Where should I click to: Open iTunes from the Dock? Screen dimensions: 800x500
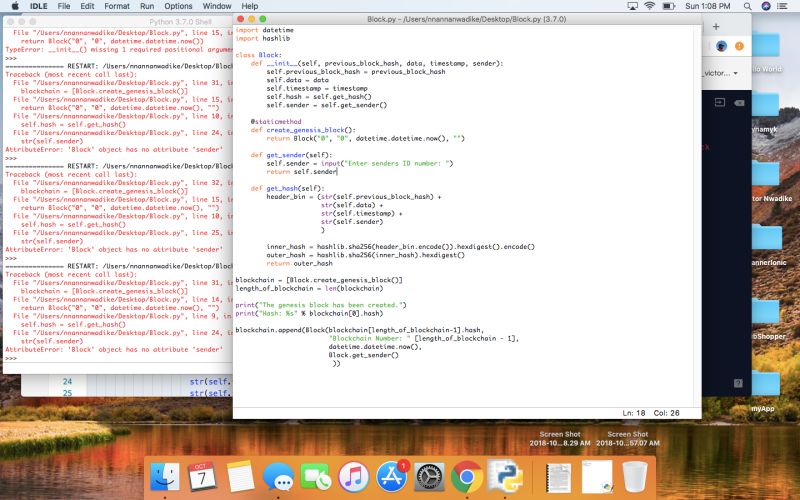(353, 477)
